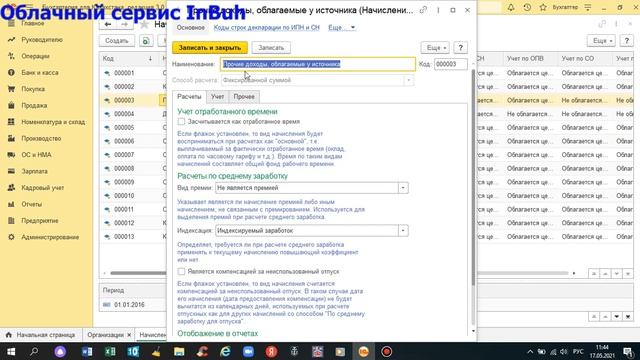Open Коды строк декларации по ИПН и СН link
The width and height of the screenshot is (640, 360).
(x=267, y=27)
